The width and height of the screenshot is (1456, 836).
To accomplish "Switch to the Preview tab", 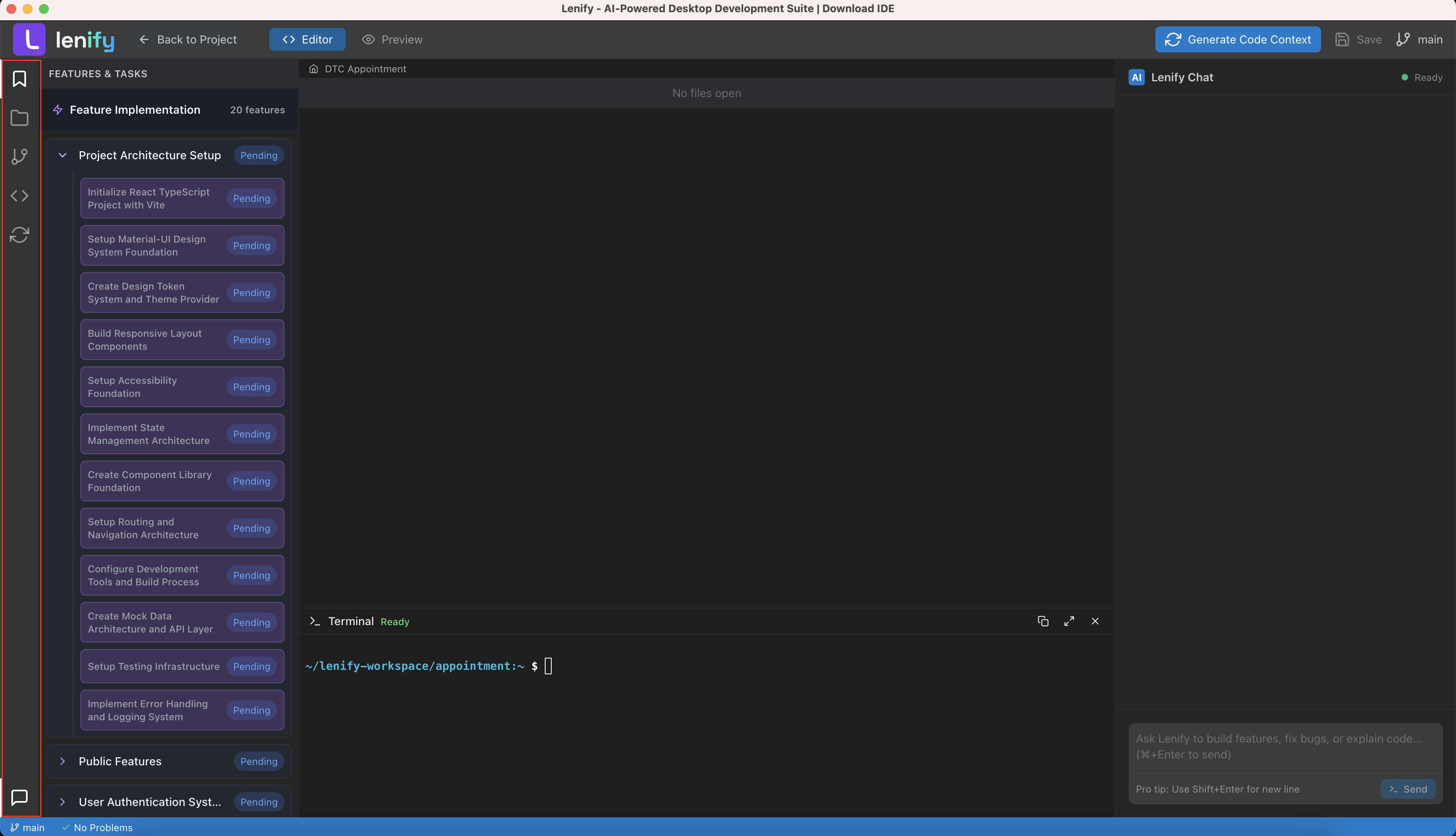I will [x=392, y=39].
